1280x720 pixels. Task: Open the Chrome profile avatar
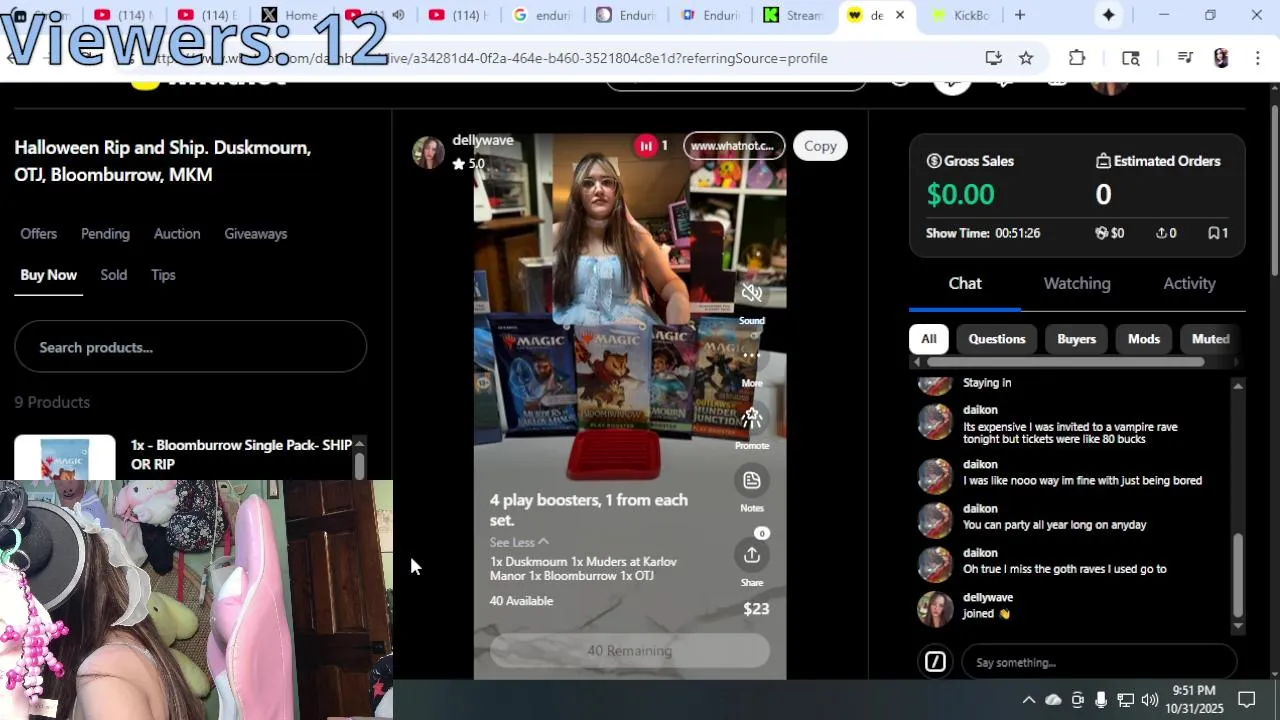tap(1221, 58)
